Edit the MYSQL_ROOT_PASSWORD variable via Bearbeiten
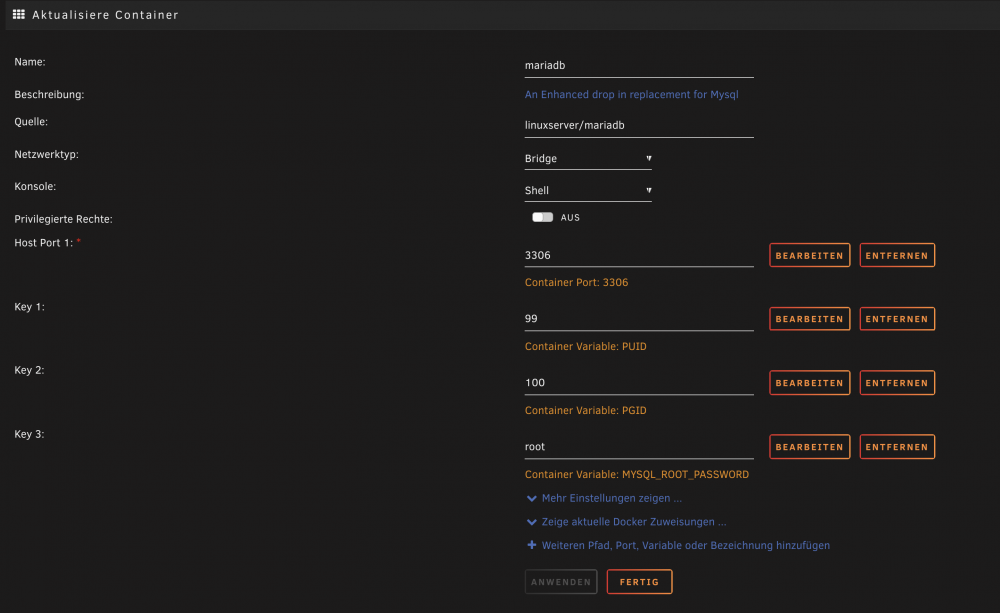Viewport: 1000px width, 613px height. (x=809, y=447)
